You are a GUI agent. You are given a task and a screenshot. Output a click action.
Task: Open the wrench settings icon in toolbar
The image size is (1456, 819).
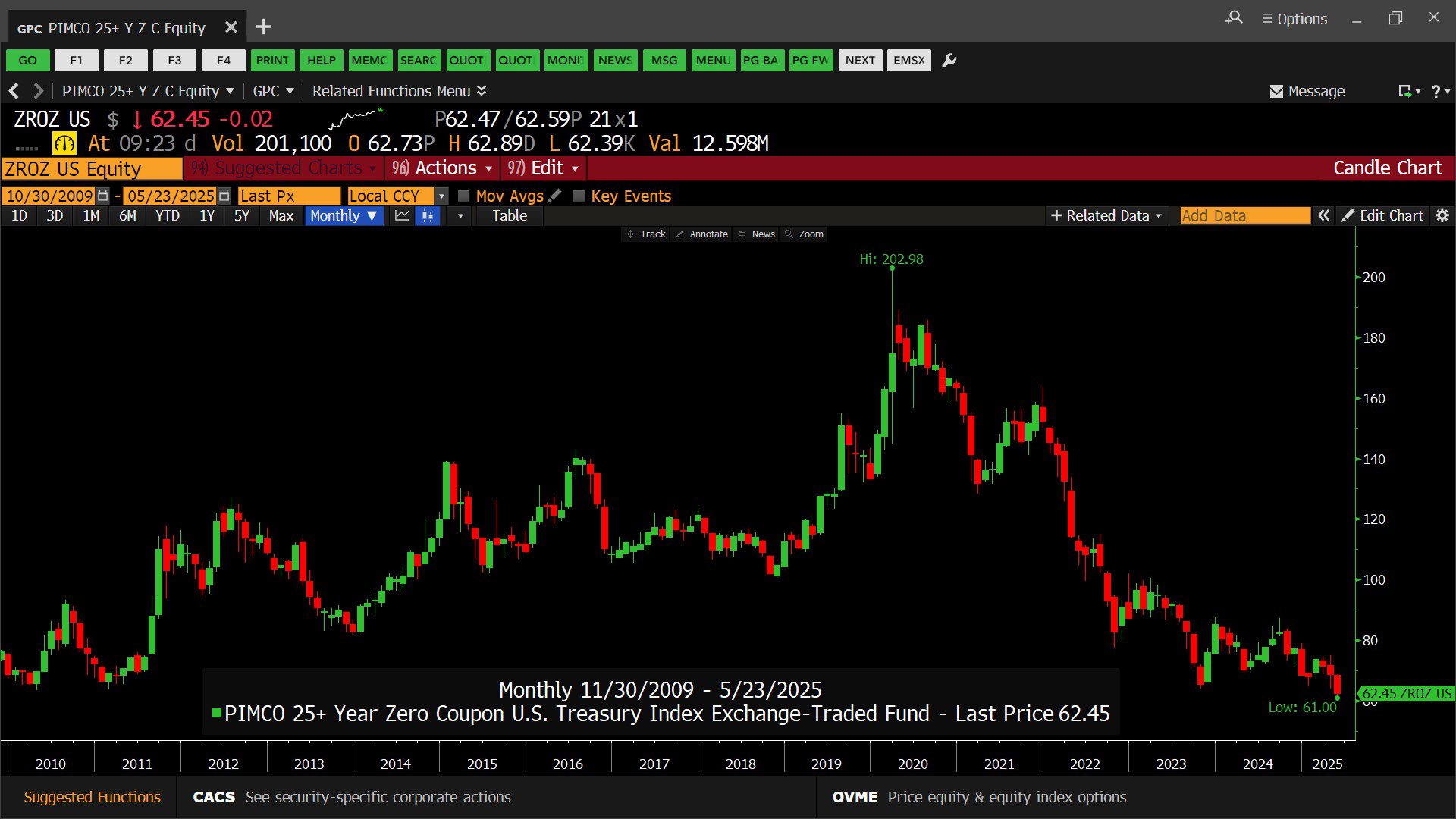tap(949, 61)
